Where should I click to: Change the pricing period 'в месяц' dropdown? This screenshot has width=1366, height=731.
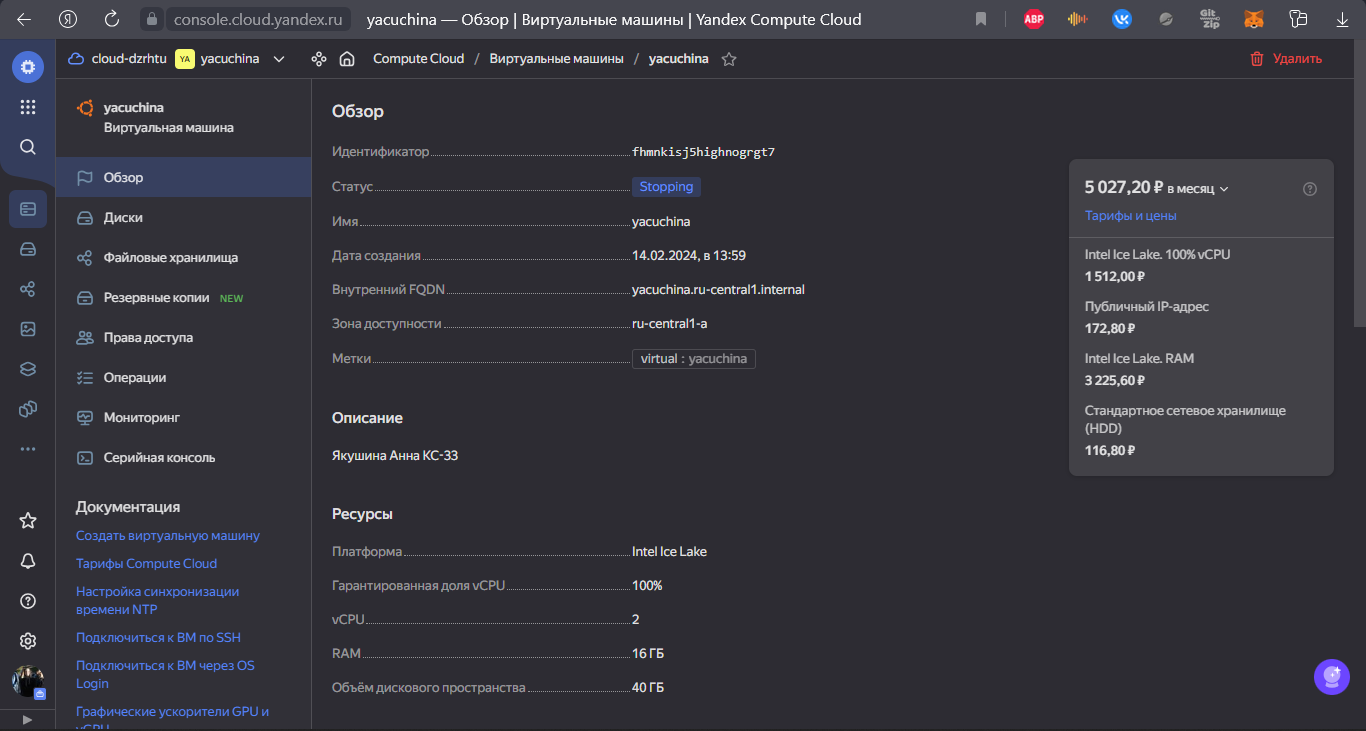coord(1197,188)
